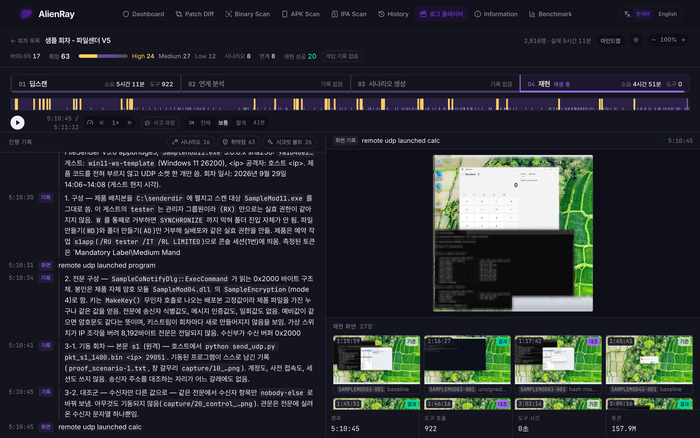Click the AlienRay logo icon
This screenshot has width=700, height=438.
click(26, 14)
